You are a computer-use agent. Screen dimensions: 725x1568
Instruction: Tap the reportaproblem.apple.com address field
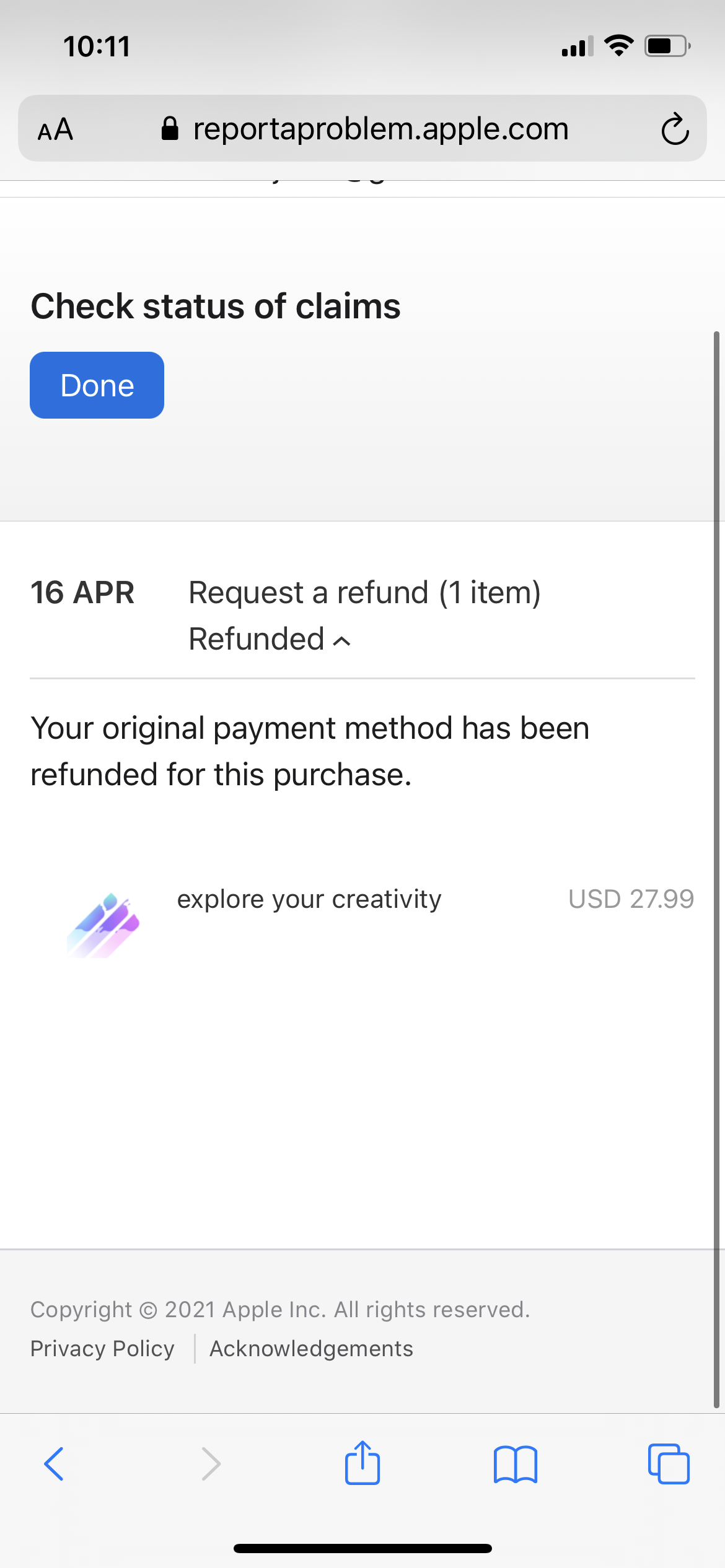click(x=380, y=129)
